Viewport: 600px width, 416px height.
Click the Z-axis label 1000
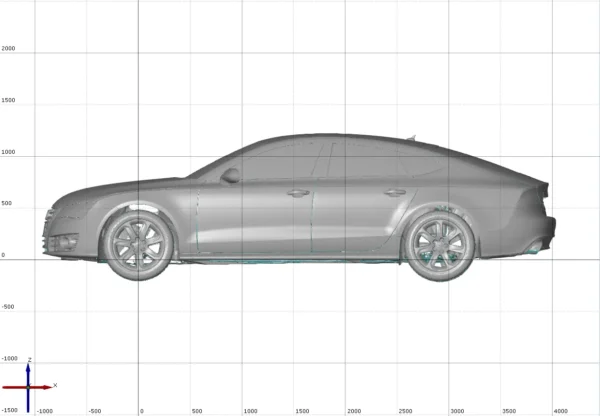(x=8, y=152)
